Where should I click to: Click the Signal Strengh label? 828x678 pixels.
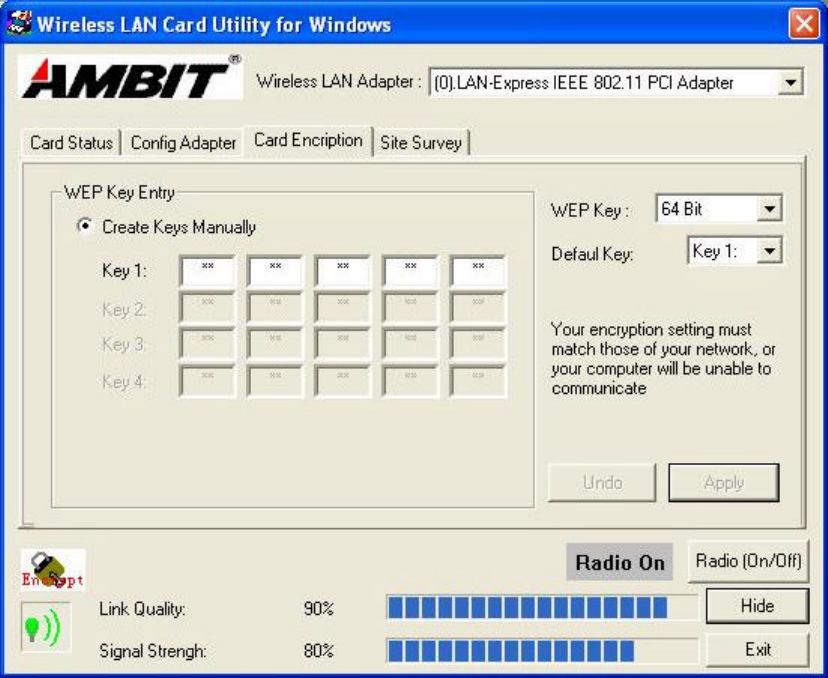153,651
